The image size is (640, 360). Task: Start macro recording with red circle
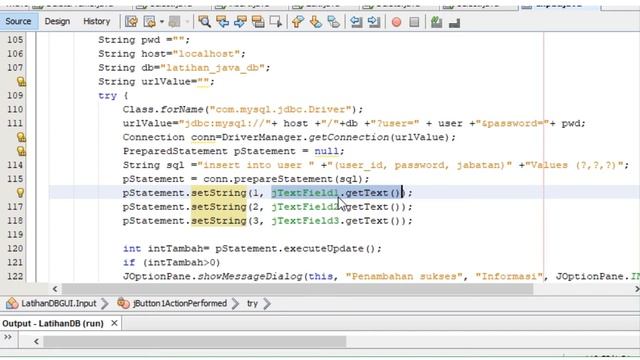[396, 22]
